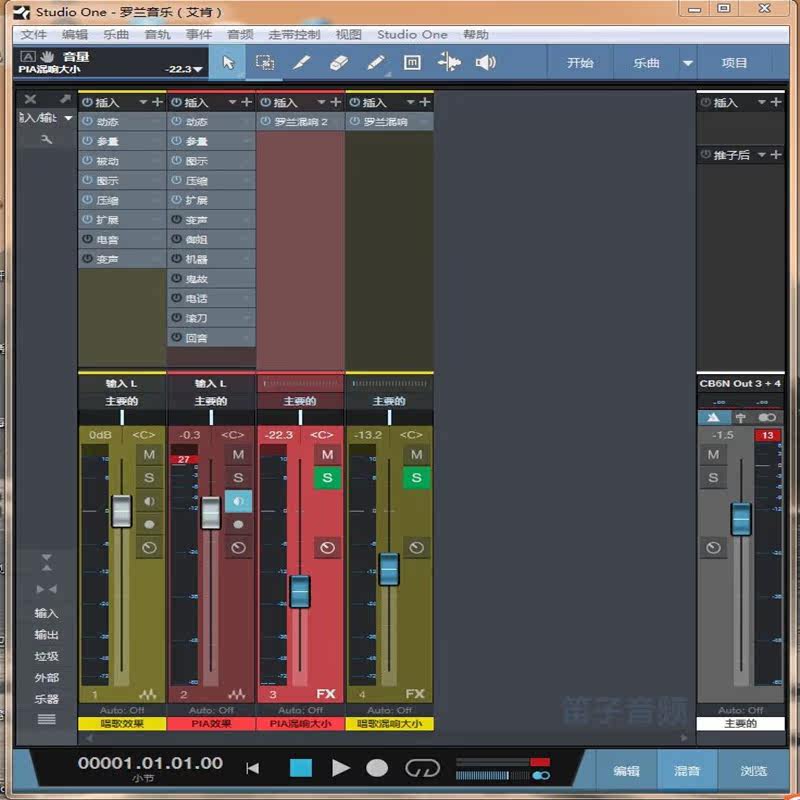Open 主要的 output selector on channel 3
800x800 pixels.
tap(300, 401)
